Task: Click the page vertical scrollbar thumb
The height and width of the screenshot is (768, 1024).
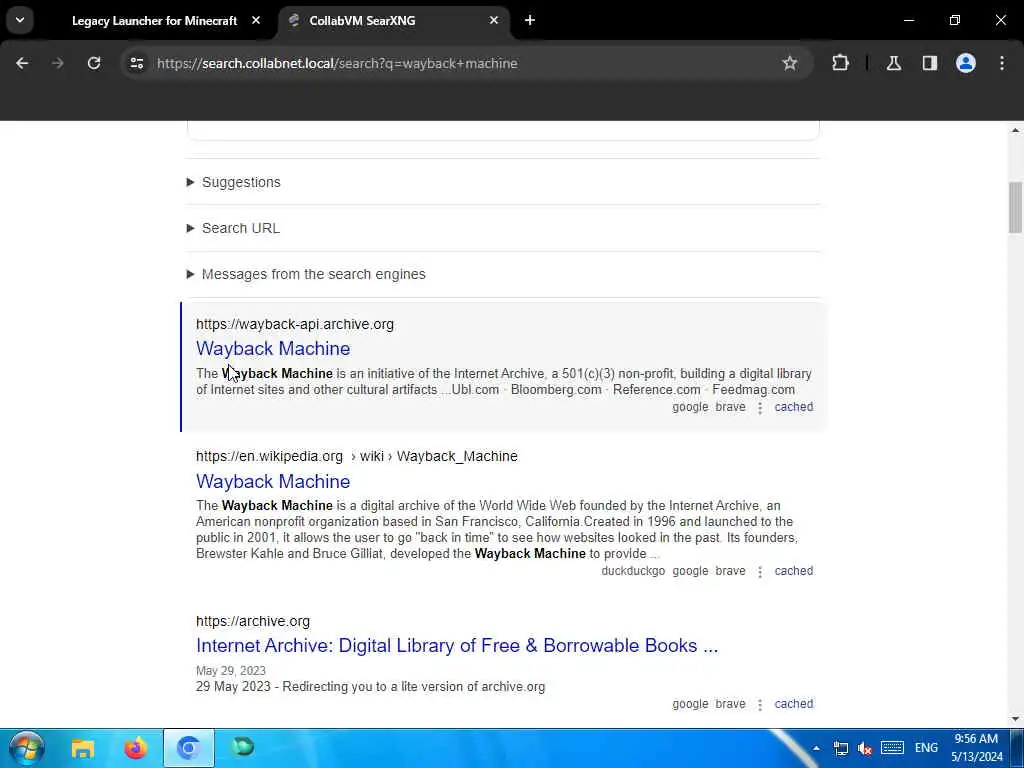Action: click(1015, 207)
